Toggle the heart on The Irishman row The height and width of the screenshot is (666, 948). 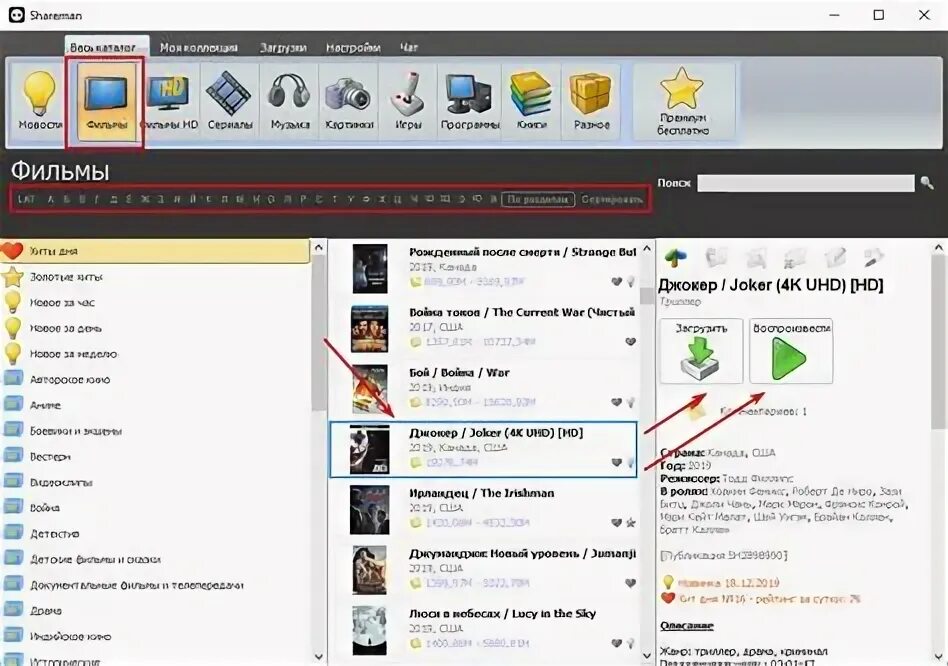coord(617,523)
